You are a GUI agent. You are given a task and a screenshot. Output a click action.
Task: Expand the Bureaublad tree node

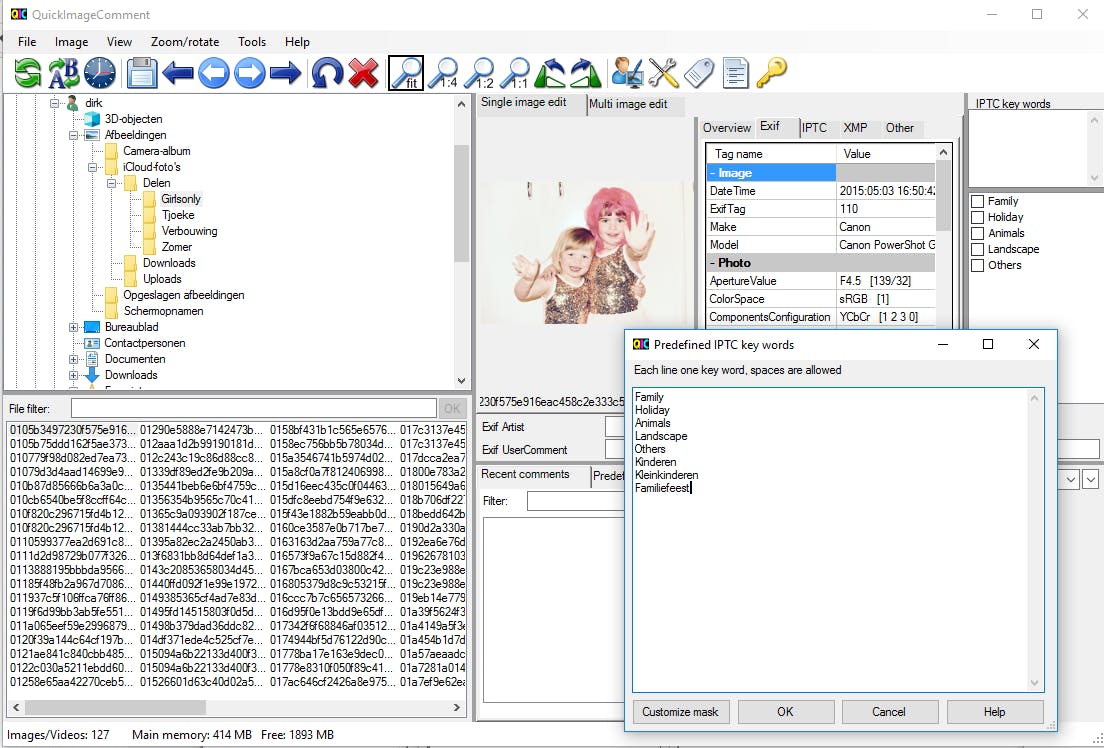73,328
